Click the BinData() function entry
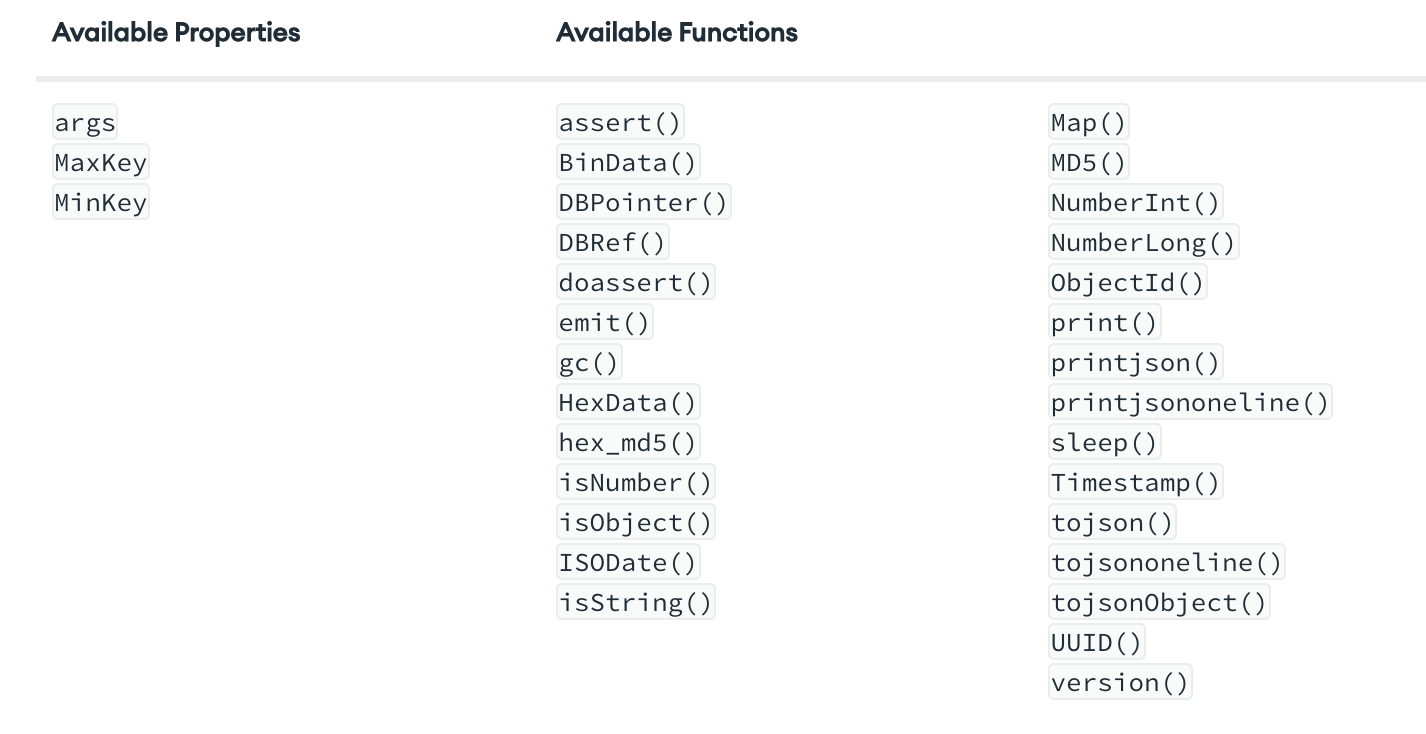Image resolution: width=1426 pixels, height=734 pixels. [x=628, y=163]
